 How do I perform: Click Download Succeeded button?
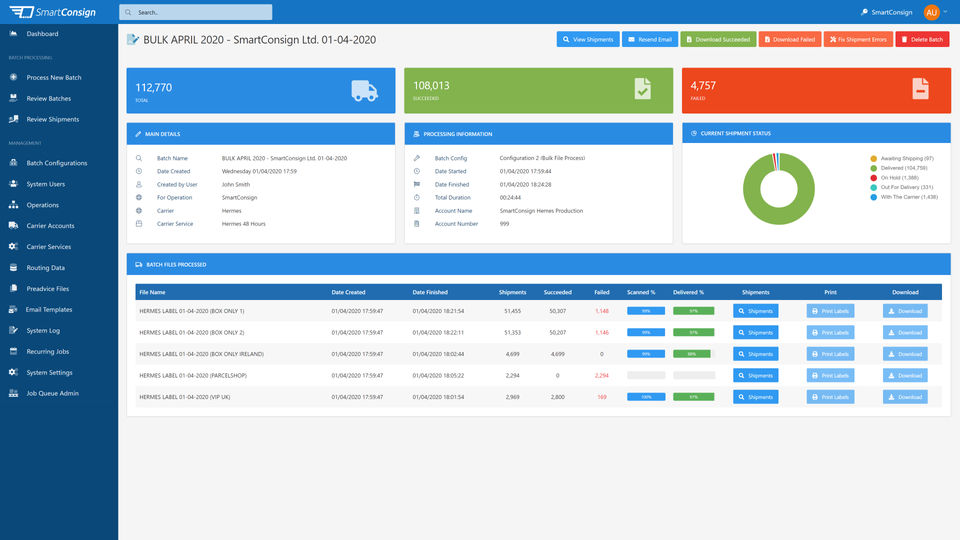pos(718,39)
